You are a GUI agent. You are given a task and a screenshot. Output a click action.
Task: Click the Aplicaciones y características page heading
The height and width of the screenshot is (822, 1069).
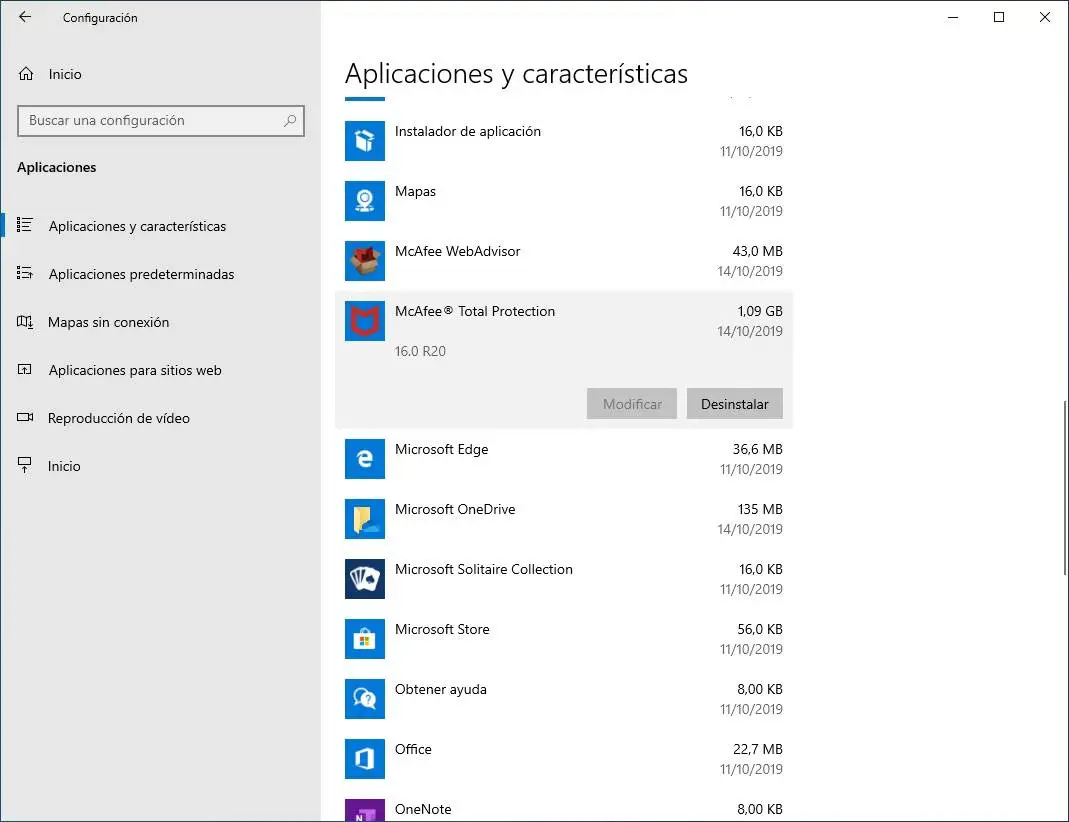(516, 74)
